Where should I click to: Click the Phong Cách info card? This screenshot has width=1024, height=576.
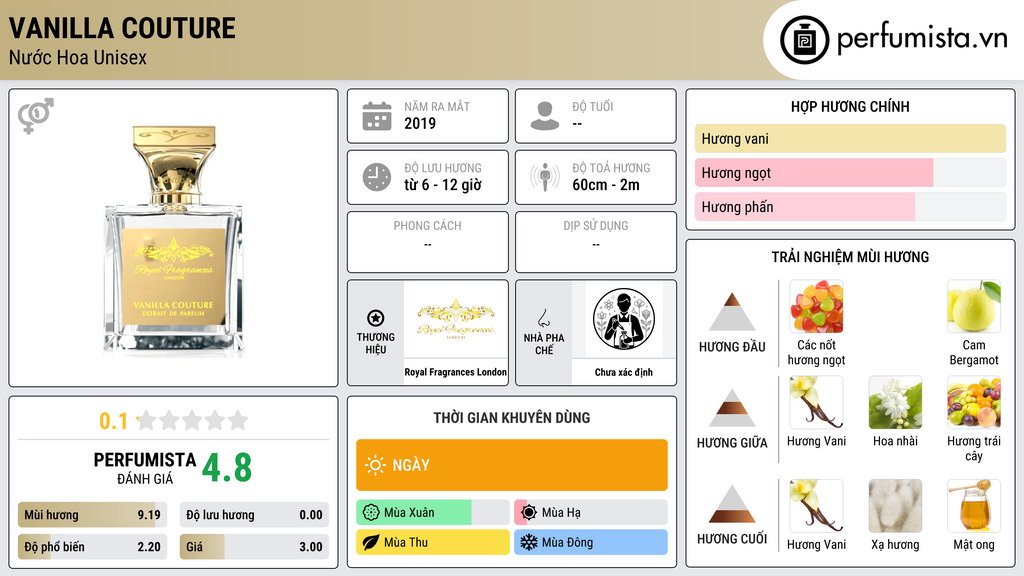coord(428,242)
